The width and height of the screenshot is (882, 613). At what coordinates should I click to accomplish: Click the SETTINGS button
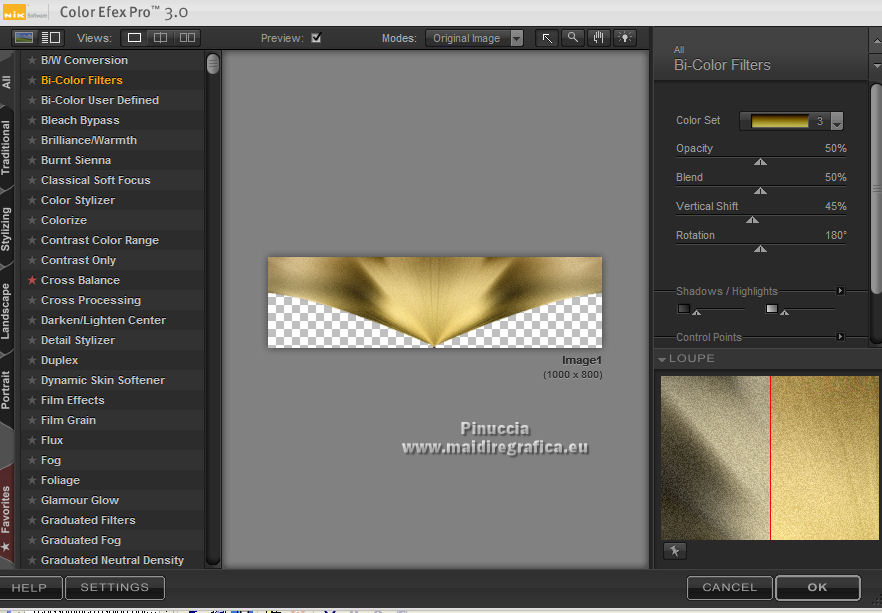[x=115, y=588]
